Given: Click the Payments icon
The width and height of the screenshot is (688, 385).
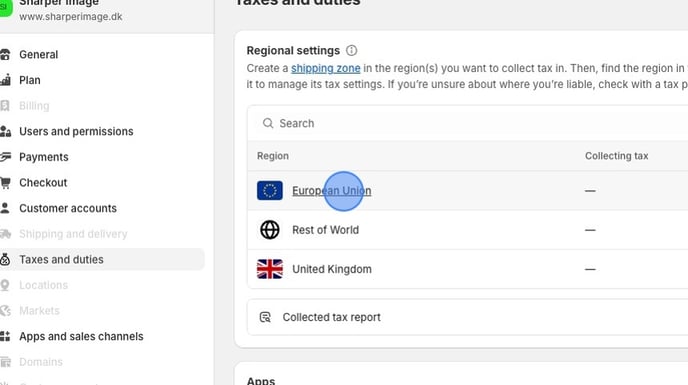Looking at the screenshot, I should pyautogui.click(x=5, y=157).
